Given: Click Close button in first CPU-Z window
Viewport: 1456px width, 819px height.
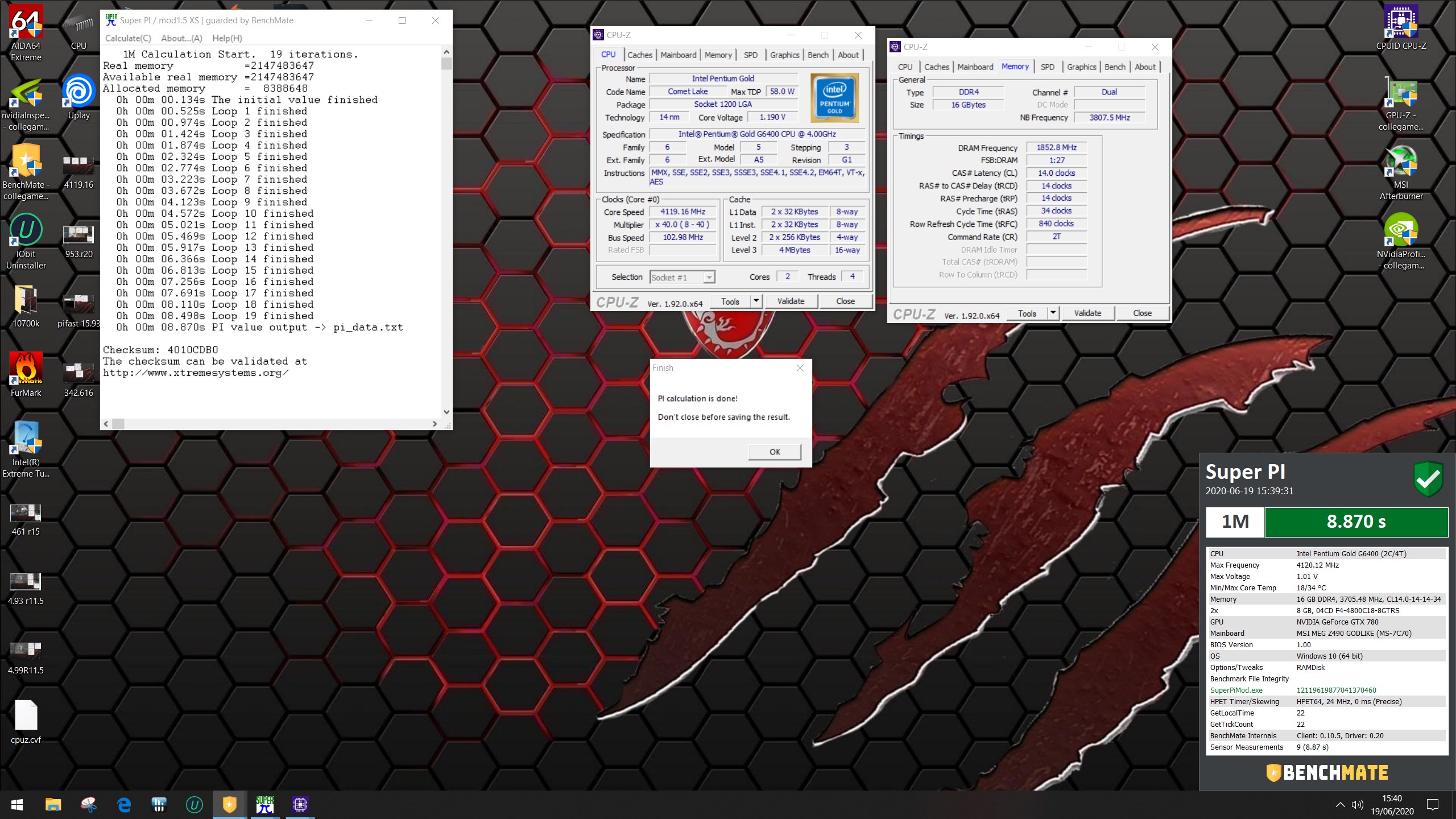Looking at the screenshot, I should (x=845, y=301).
